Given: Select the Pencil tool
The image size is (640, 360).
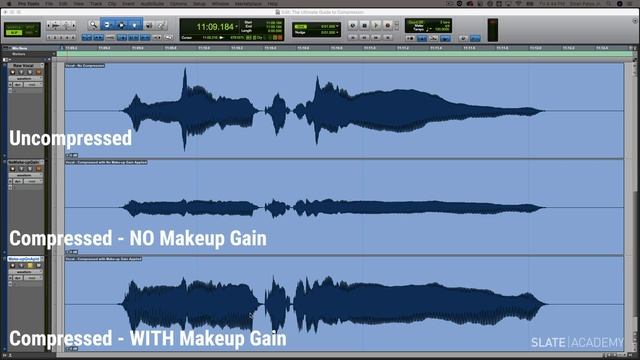Looking at the screenshot, I should [161, 25].
